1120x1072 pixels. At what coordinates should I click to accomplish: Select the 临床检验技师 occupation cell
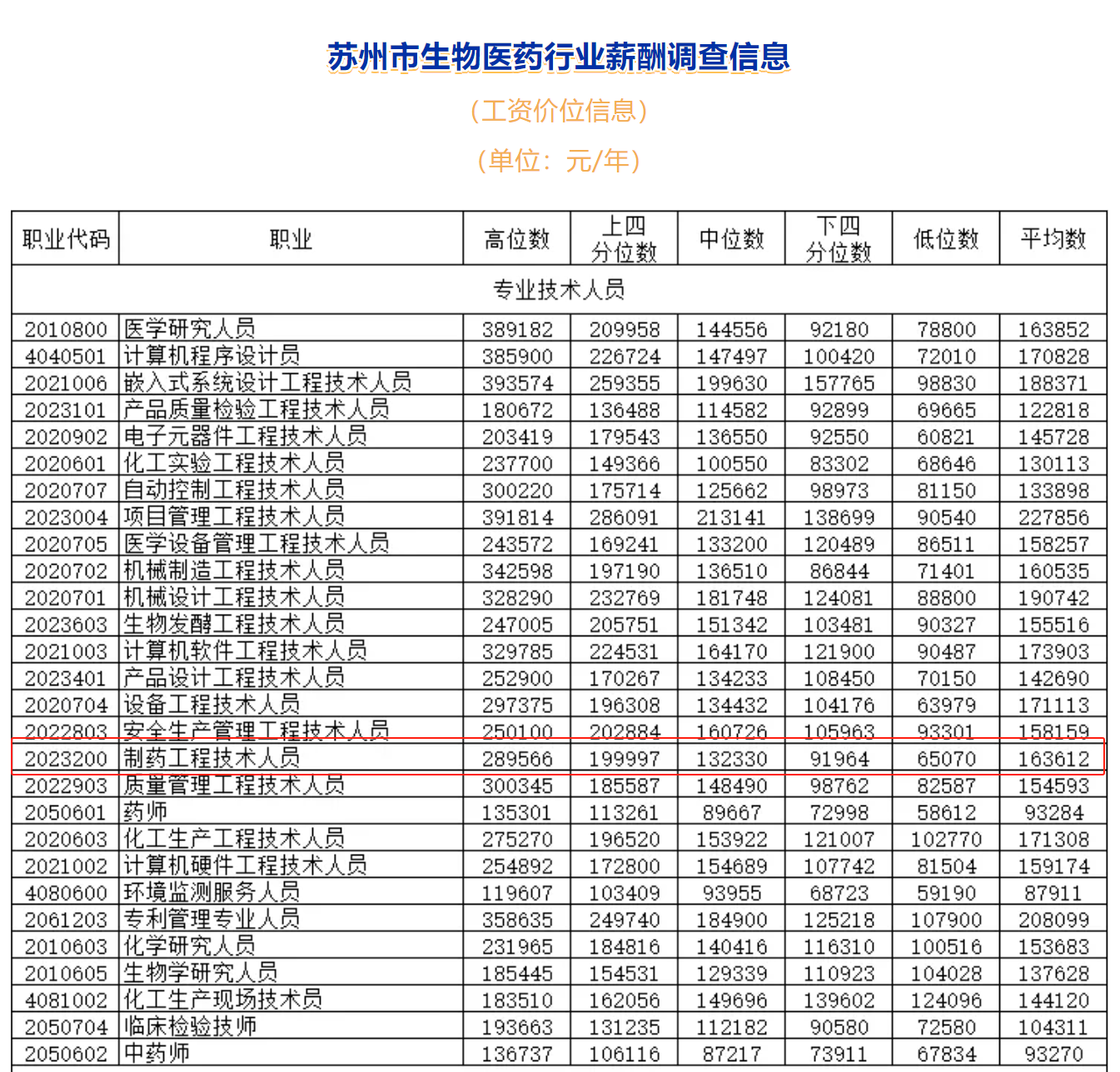pyautogui.click(x=190, y=1027)
